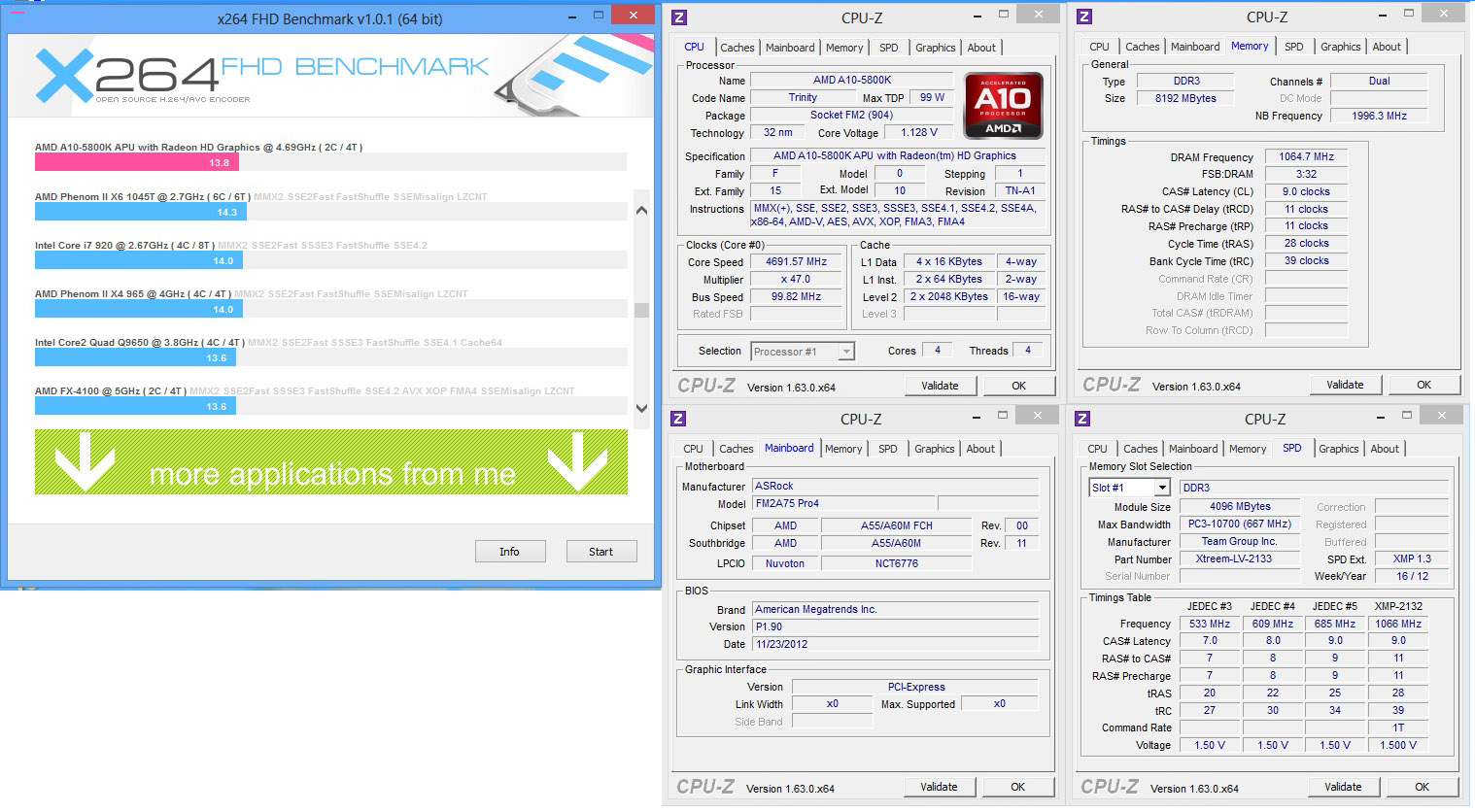1475x812 pixels.
Task: Click the CPU-Z title icon in the SPD window
Action: pyautogui.click(x=1082, y=419)
